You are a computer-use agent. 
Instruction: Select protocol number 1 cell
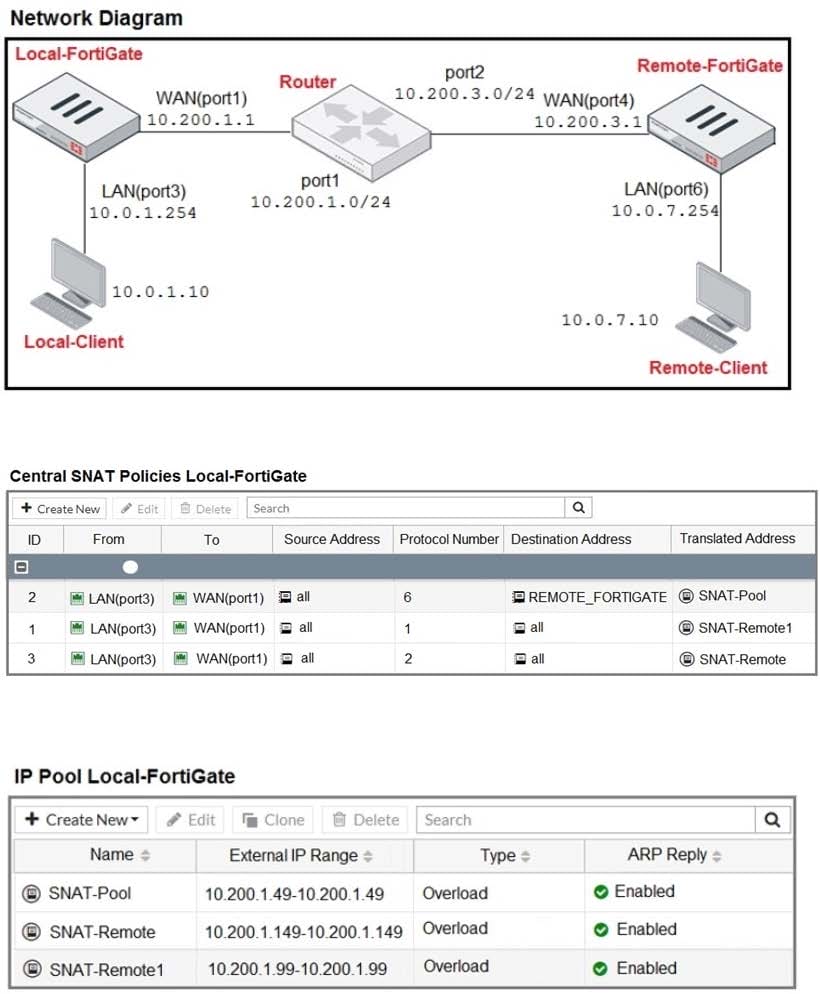pos(407,628)
